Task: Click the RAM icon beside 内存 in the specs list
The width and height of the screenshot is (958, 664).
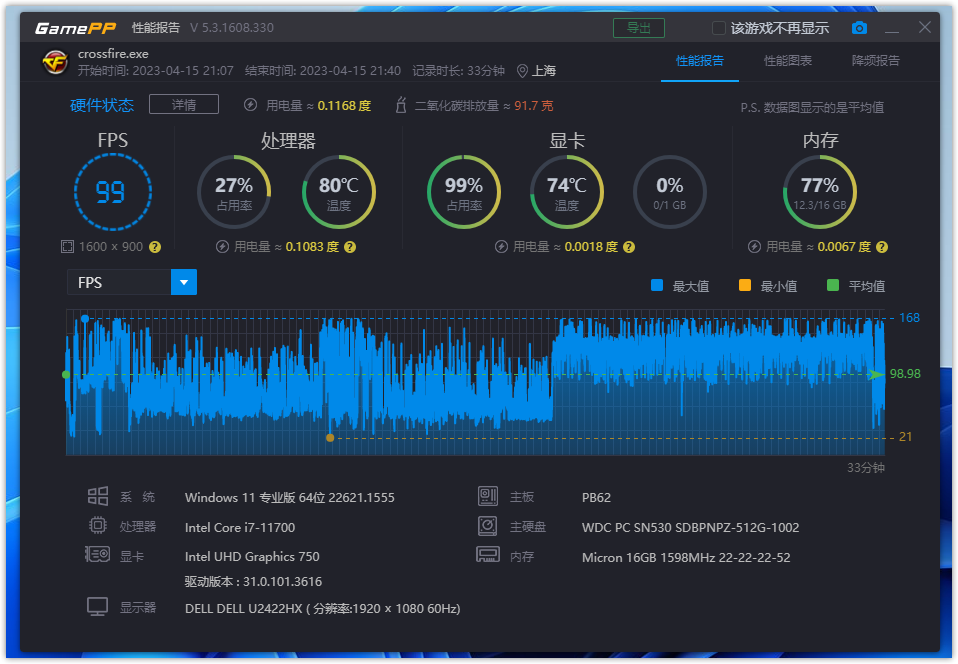Action: [488, 555]
